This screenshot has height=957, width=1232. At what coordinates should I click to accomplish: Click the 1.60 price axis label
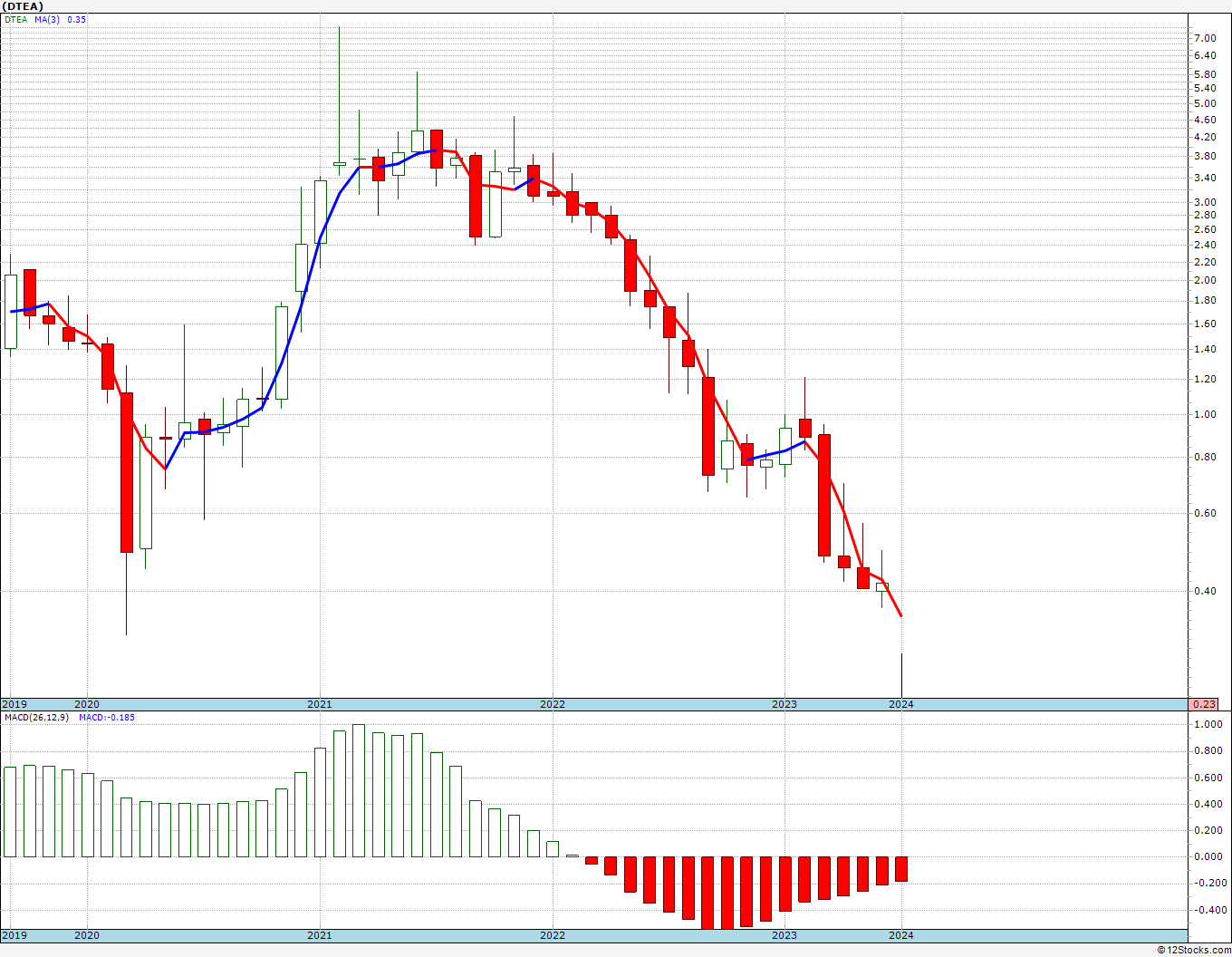pyautogui.click(x=1205, y=324)
